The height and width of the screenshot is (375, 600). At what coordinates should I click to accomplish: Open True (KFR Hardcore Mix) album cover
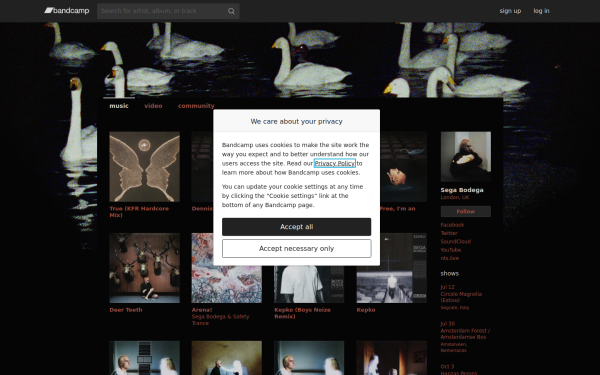(145, 167)
